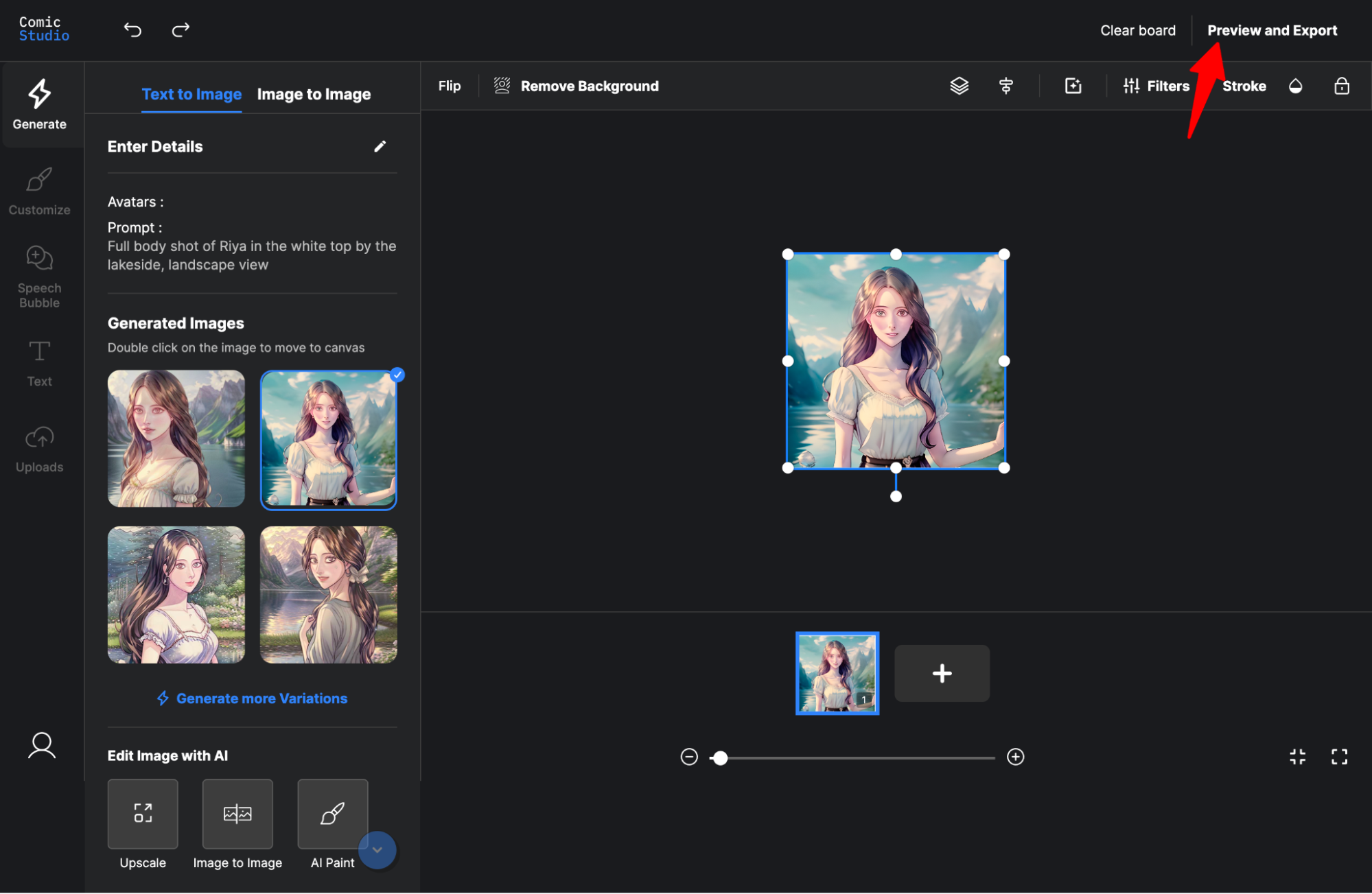Edit details using the pencil icon
1372x894 pixels.
click(x=380, y=146)
